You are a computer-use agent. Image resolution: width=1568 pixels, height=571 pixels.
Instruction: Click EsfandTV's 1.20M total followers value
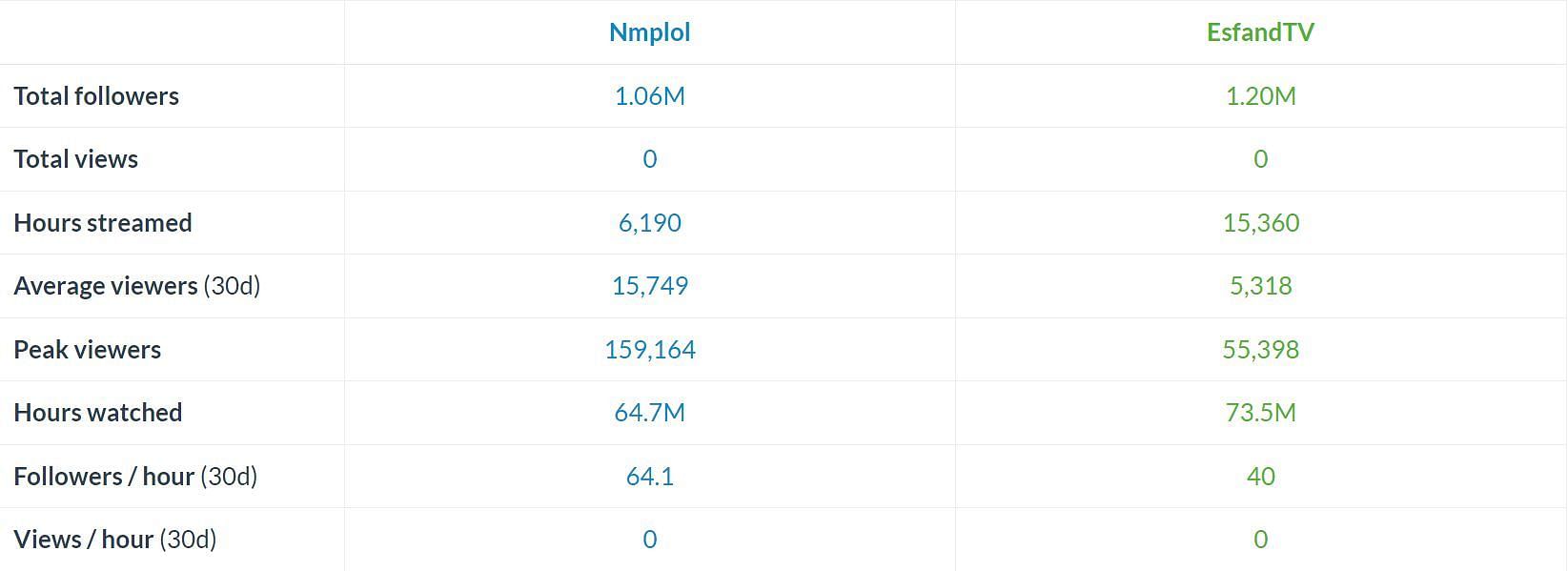(x=1260, y=96)
